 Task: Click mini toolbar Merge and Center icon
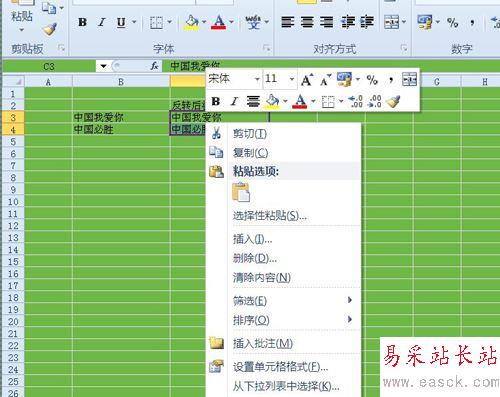(410, 79)
